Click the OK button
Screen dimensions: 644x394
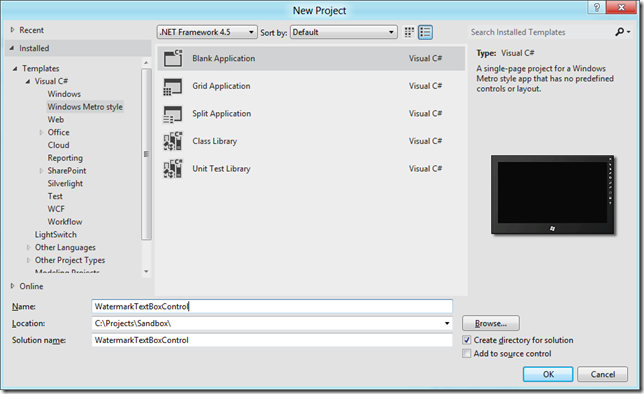click(x=548, y=374)
